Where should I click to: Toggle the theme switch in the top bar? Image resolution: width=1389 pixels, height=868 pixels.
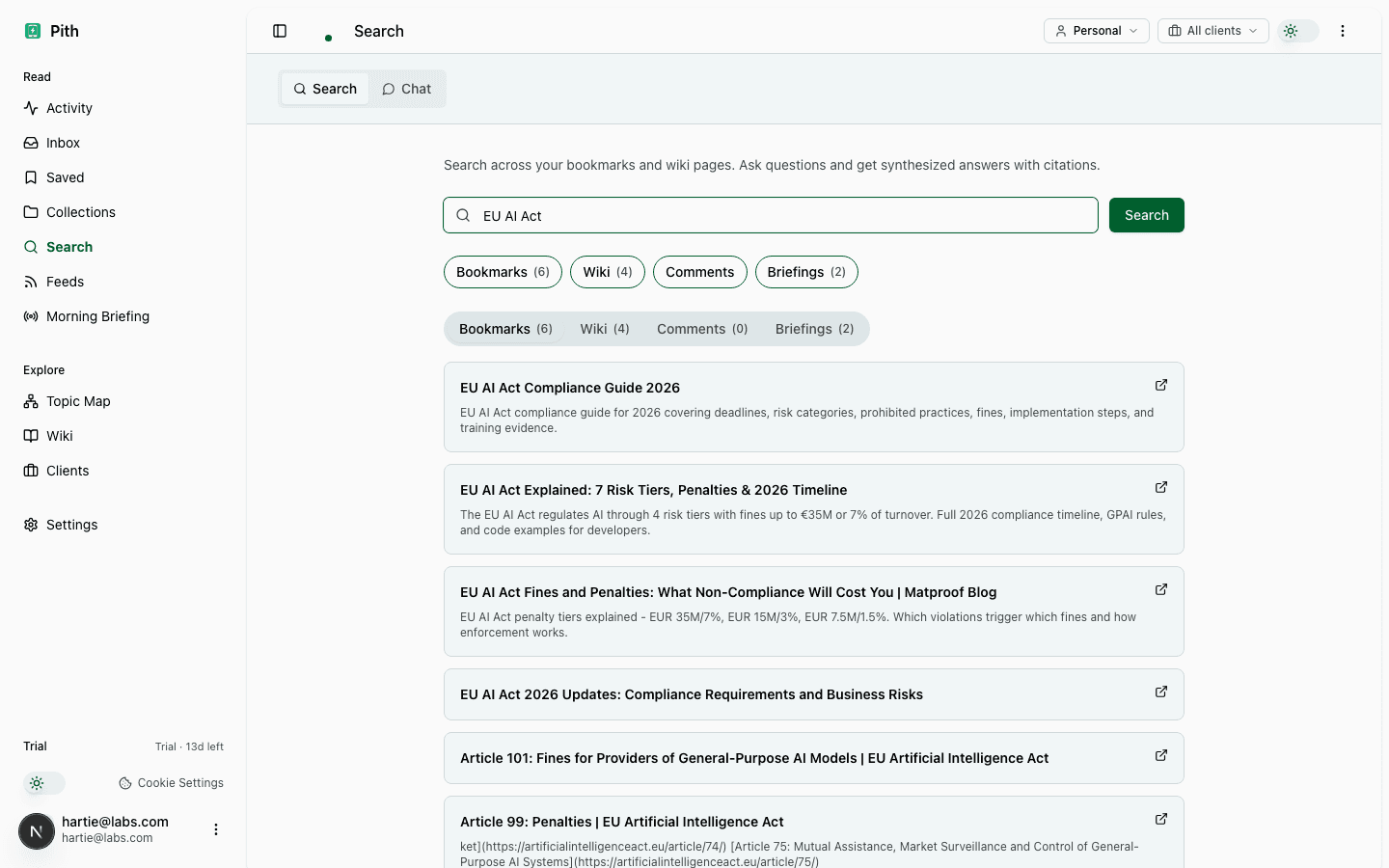click(x=1298, y=31)
